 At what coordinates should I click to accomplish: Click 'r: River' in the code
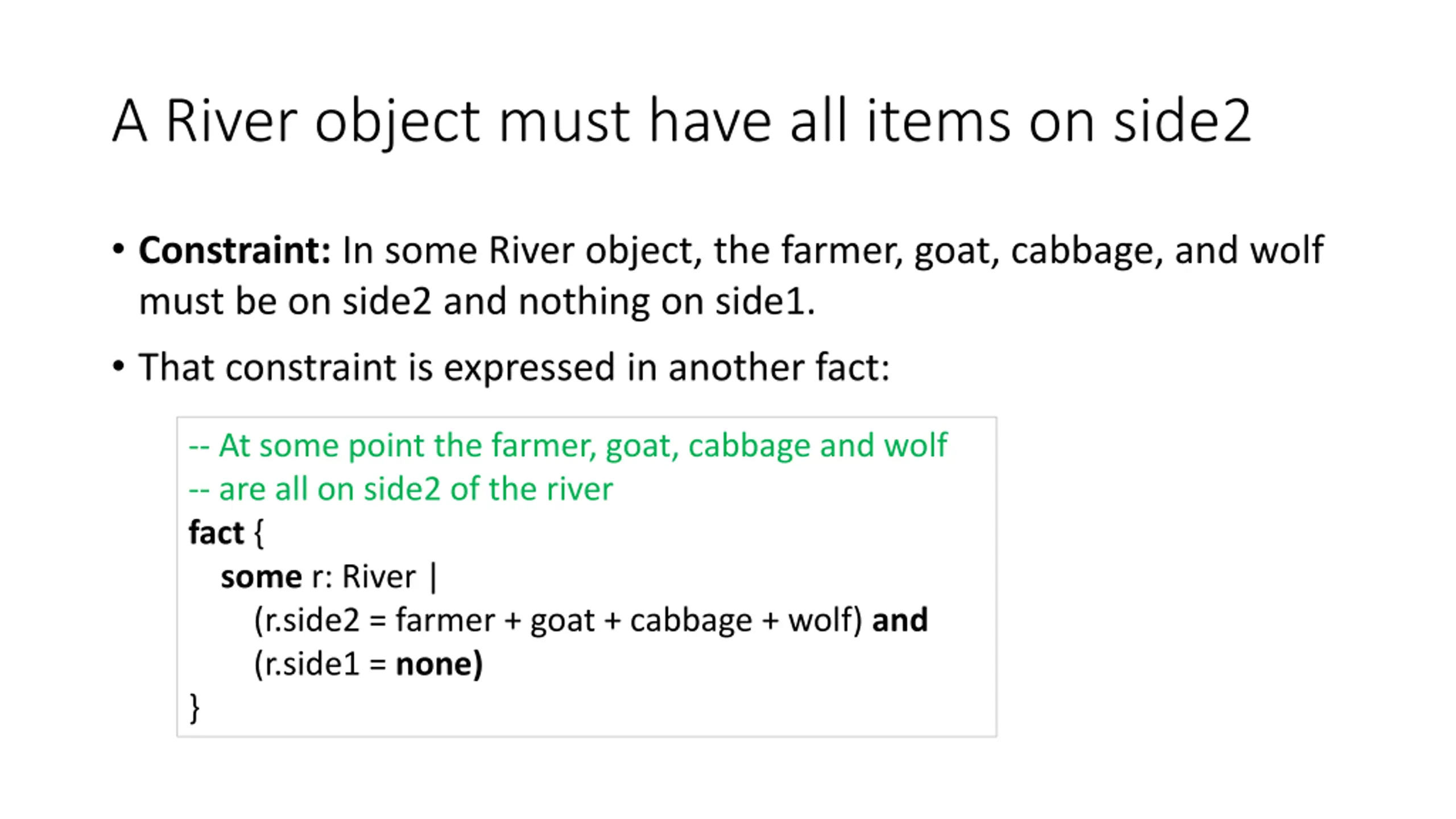[x=364, y=577]
